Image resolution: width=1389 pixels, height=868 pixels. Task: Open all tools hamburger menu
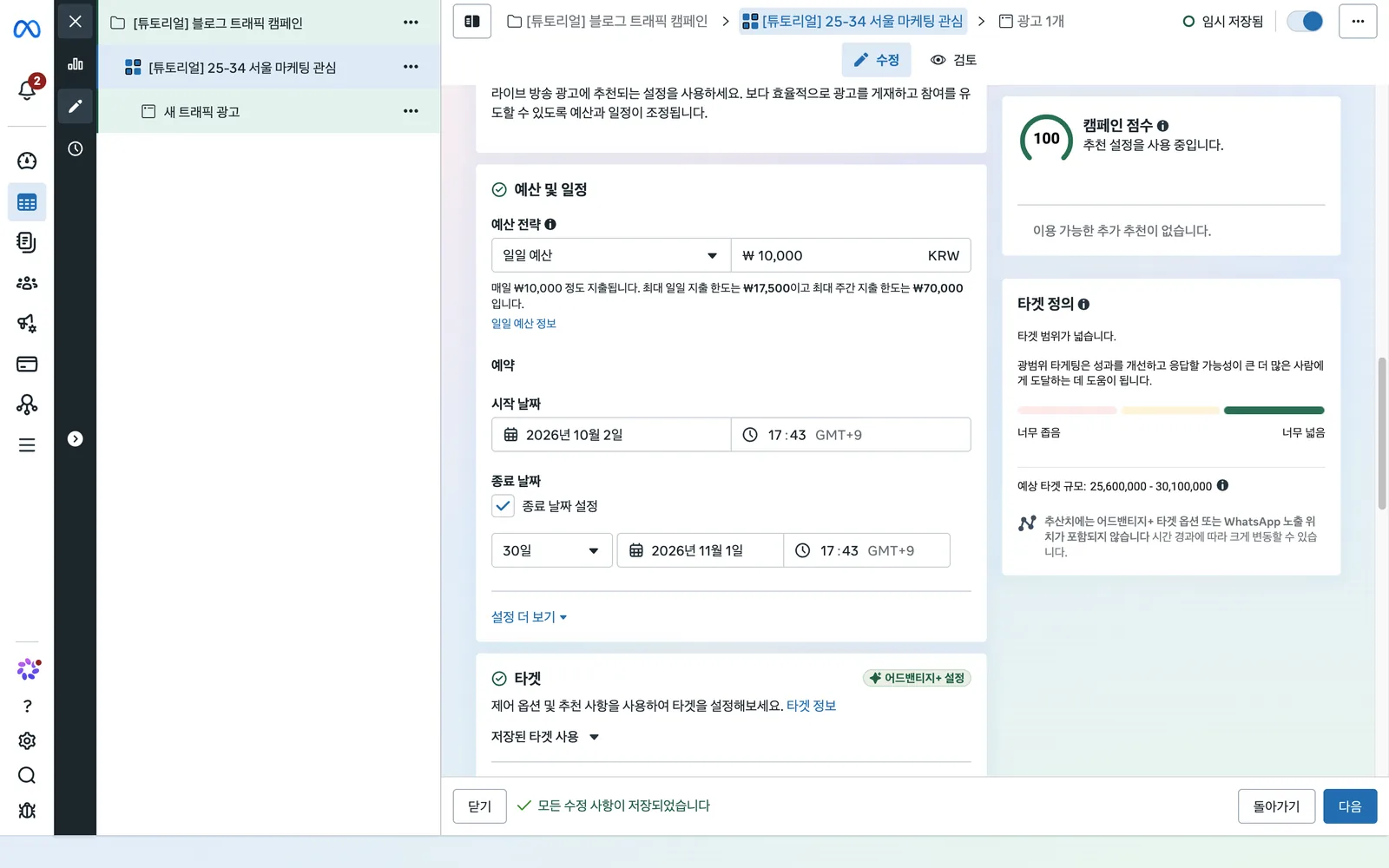27,445
